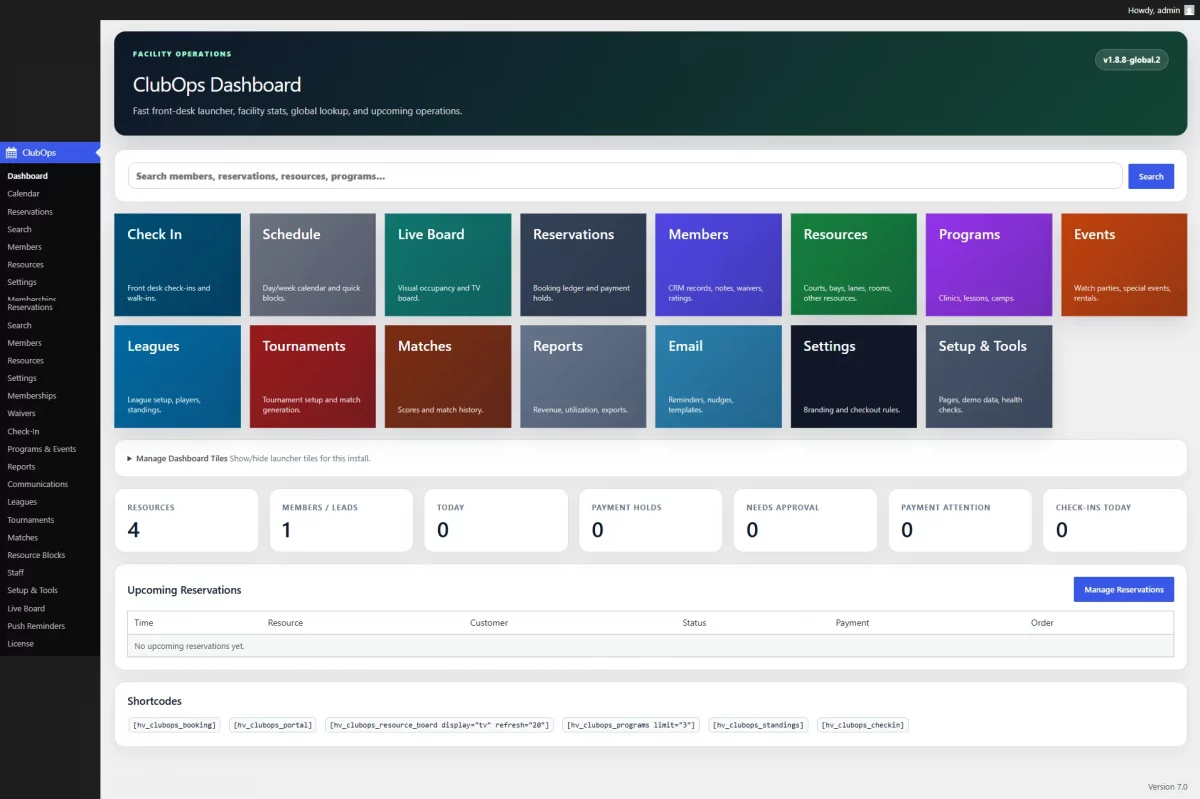Click the hv_clubops_programs limit shortcode
Screen dimensions: 1200x799
[630, 725]
